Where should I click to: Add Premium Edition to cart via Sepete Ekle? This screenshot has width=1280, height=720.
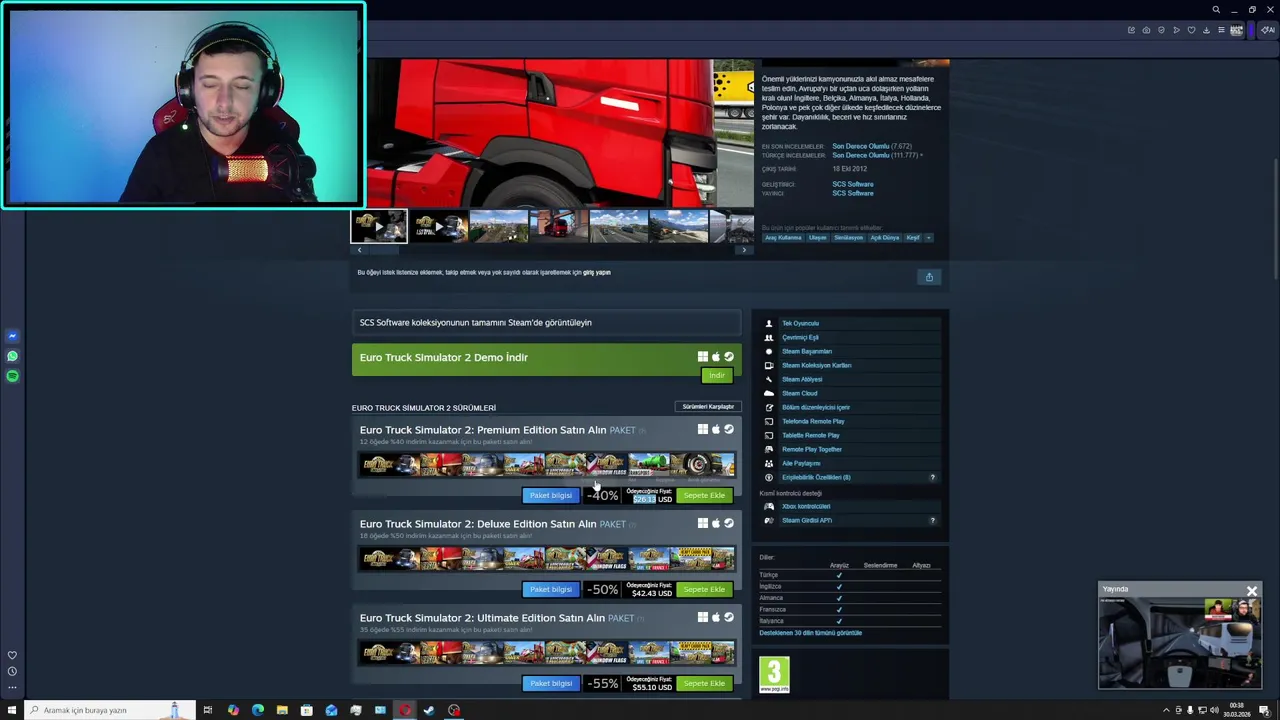(x=704, y=495)
